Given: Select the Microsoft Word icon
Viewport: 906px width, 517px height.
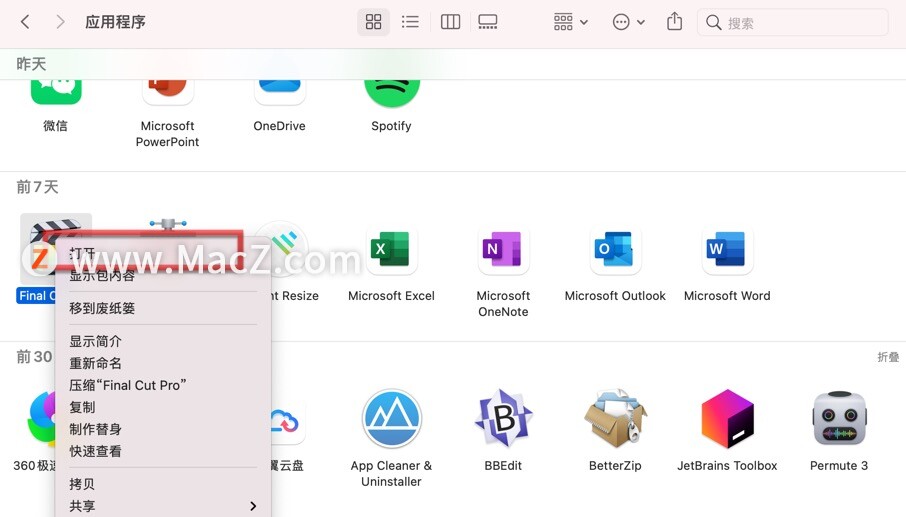Looking at the screenshot, I should click(x=727, y=250).
